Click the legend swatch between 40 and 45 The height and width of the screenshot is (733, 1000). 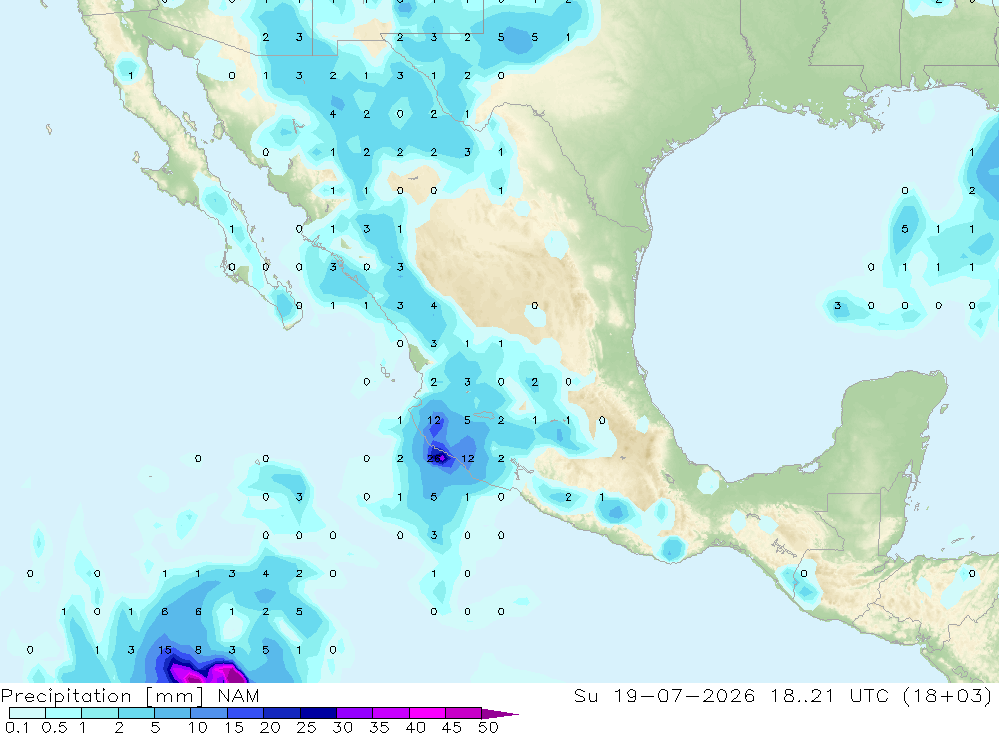427,713
